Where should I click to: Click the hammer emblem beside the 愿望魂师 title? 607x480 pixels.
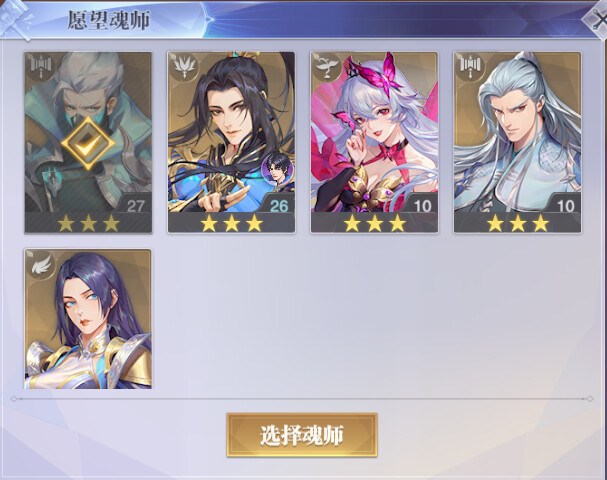(x=15, y=19)
